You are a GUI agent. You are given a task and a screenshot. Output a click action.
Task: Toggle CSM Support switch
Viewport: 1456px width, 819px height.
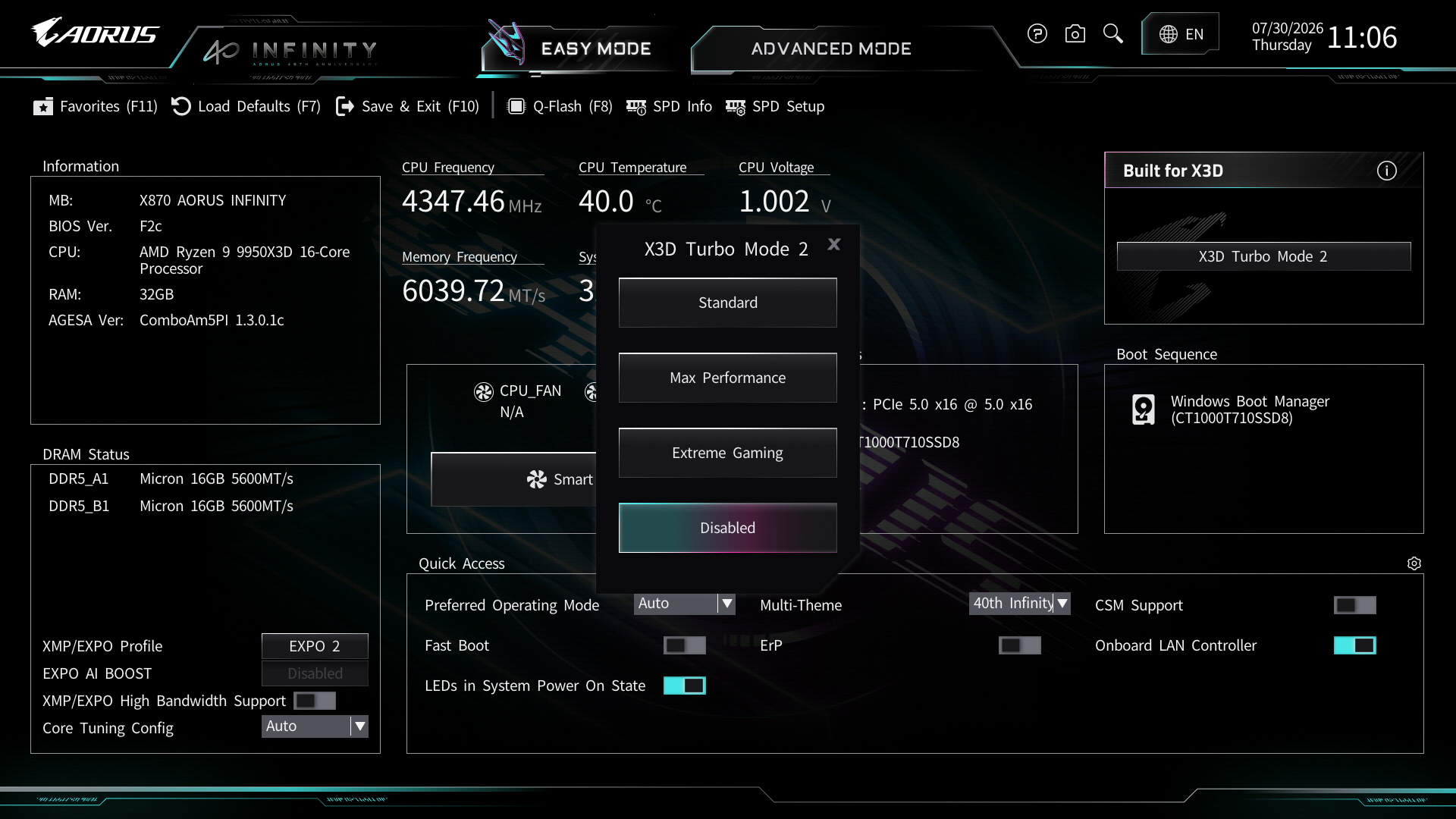pyautogui.click(x=1355, y=605)
